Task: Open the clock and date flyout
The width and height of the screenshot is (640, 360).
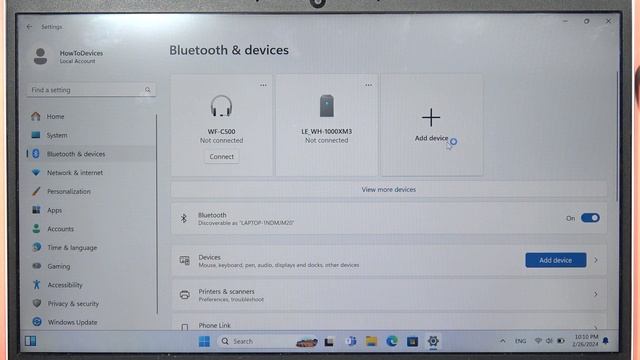Action: [586, 341]
